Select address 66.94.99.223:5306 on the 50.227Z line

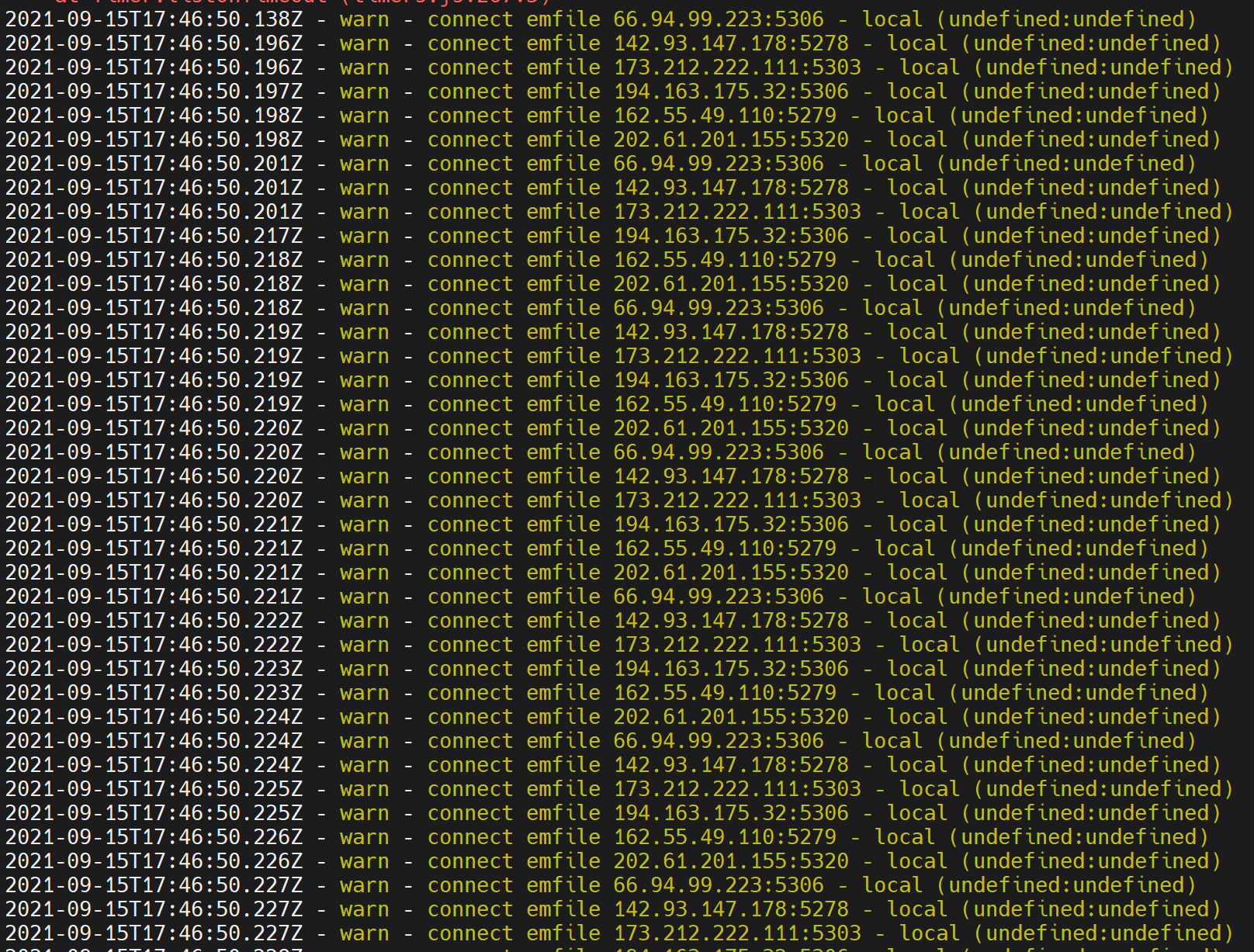[719, 885]
